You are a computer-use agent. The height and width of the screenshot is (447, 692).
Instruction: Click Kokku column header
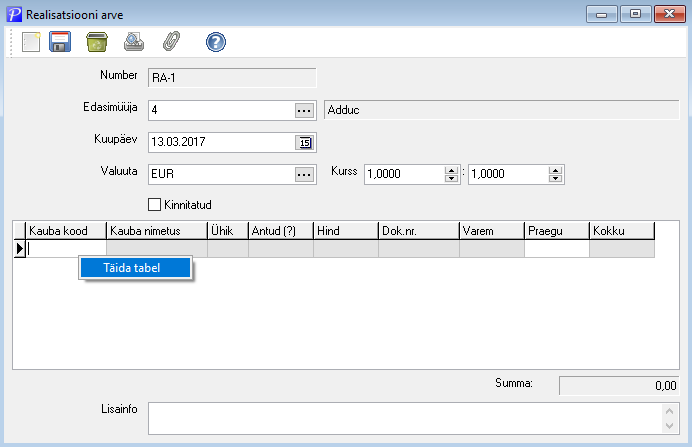click(x=622, y=231)
